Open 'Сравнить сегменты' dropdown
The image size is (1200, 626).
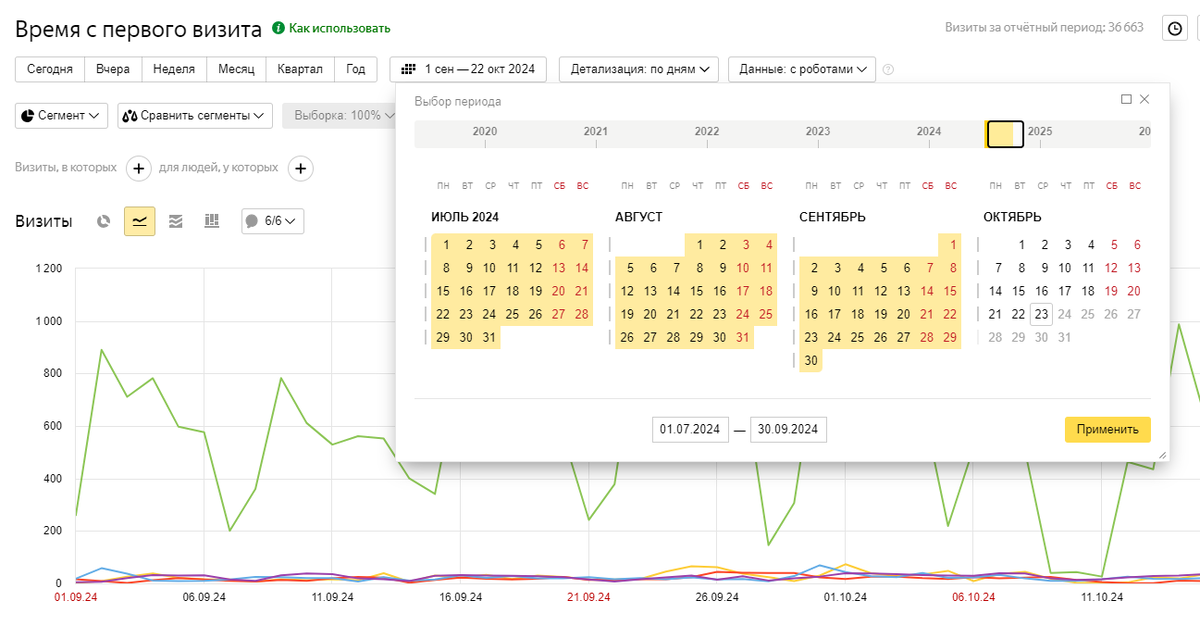pyautogui.click(x=195, y=115)
